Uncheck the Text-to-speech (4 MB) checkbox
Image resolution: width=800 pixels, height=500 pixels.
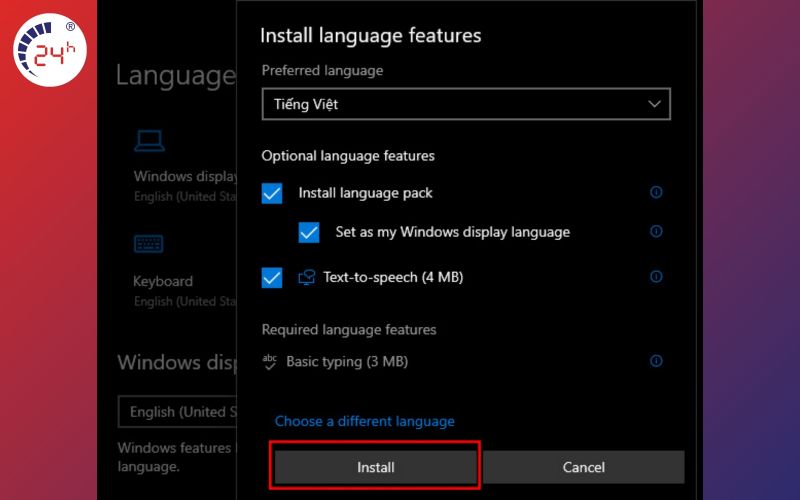[272, 278]
